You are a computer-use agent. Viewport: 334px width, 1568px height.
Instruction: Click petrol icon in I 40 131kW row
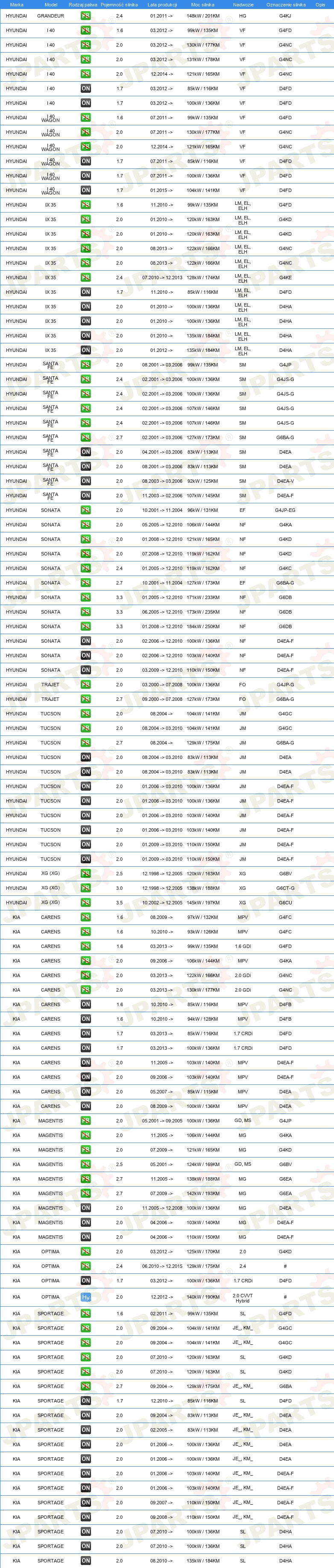pos(86,60)
